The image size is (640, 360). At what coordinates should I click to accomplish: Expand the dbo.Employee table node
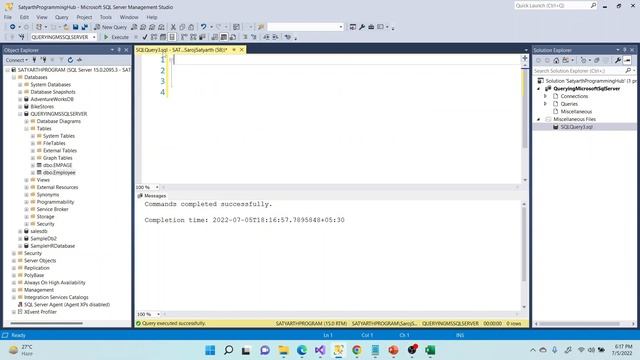coord(33,173)
